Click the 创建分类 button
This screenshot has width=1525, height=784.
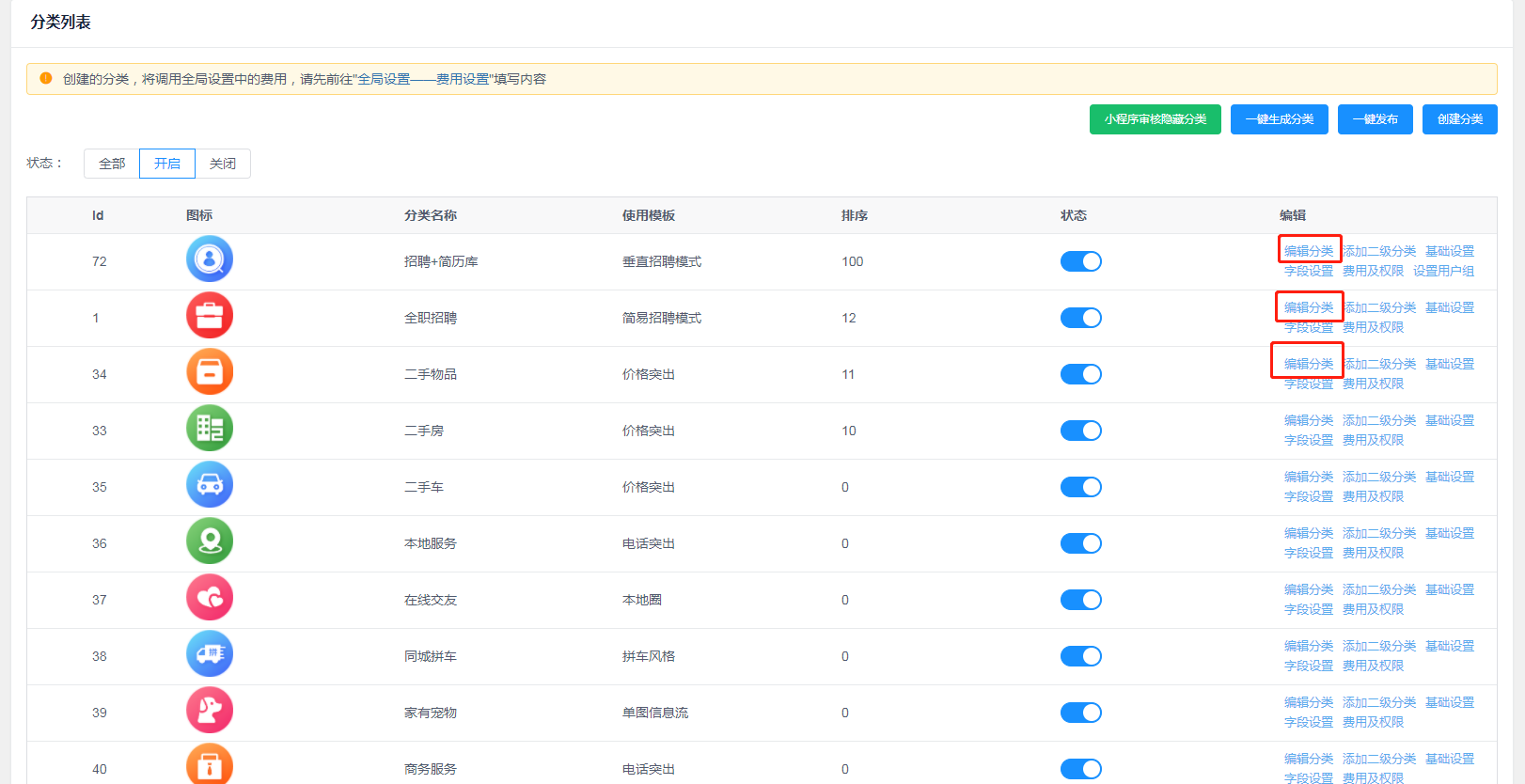1460,119
